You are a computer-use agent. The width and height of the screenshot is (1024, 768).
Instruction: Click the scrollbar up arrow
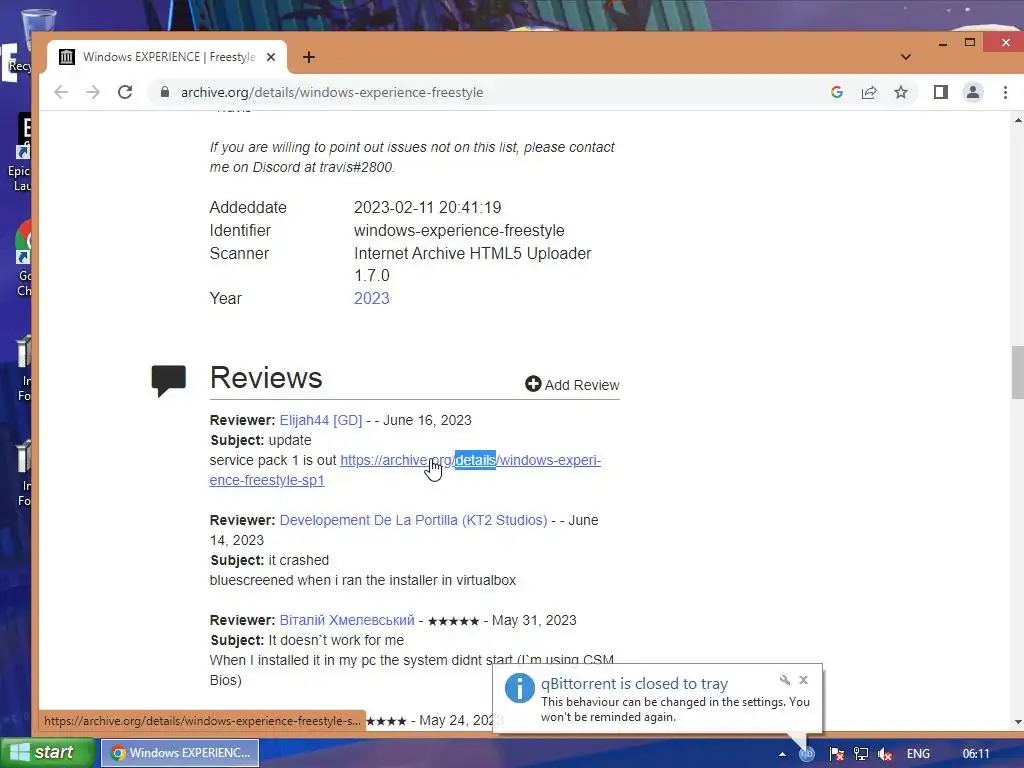(1017, 120)
